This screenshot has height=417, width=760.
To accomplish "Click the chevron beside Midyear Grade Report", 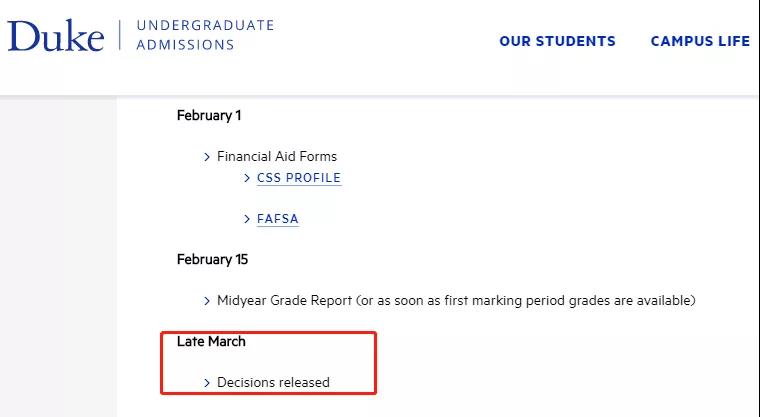I will (207, 300).
